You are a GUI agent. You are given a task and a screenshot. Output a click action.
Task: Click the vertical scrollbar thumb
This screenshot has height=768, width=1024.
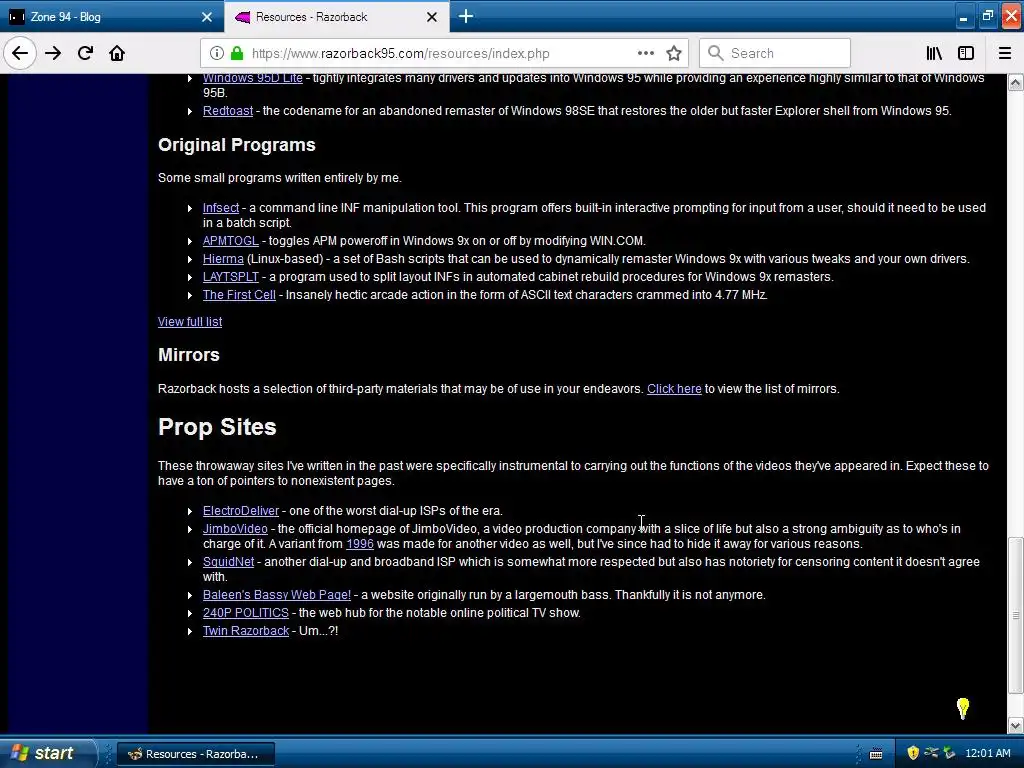click(1016, 615)
